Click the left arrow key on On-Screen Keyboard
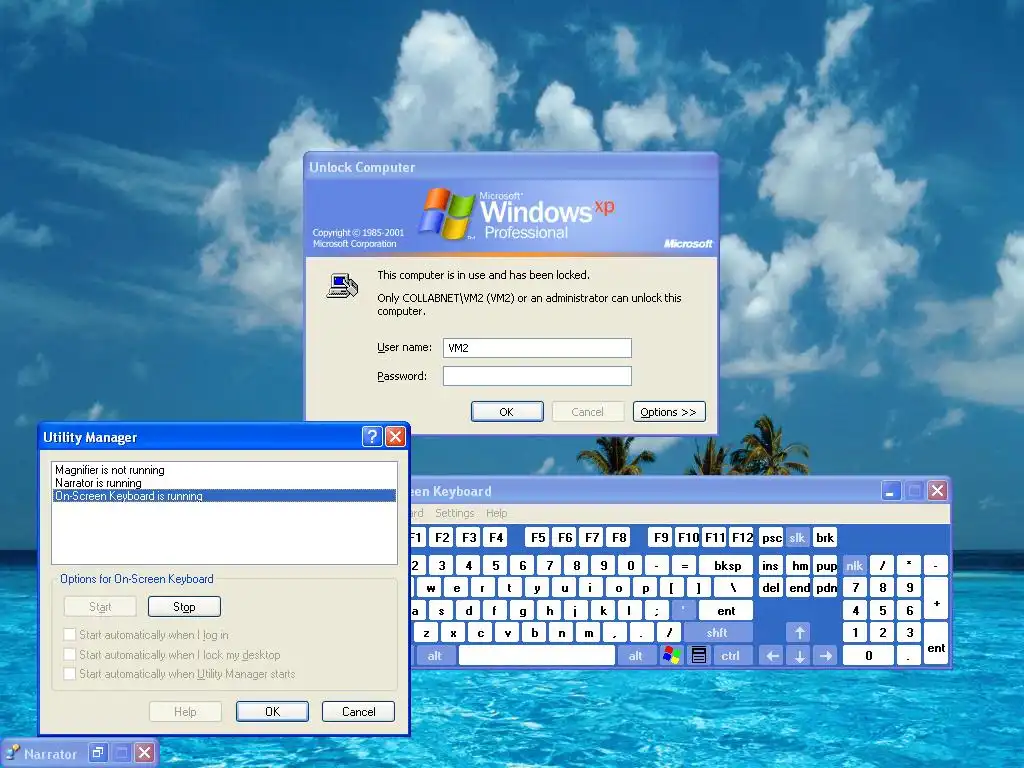1024x768 pixels. point(773,655)
